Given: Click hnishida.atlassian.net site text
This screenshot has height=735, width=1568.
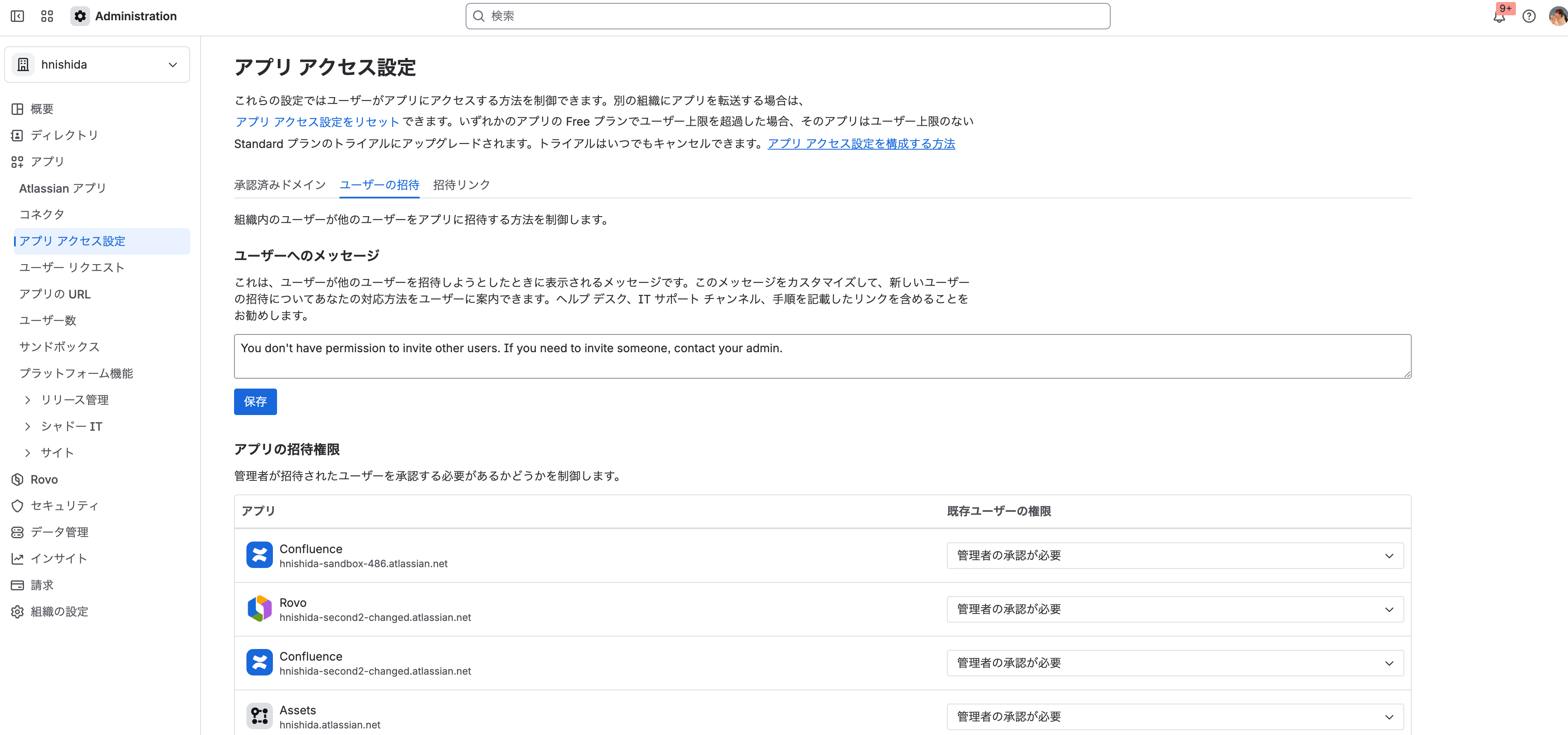Looking at the screenshot, I should [x=330, y=725].
